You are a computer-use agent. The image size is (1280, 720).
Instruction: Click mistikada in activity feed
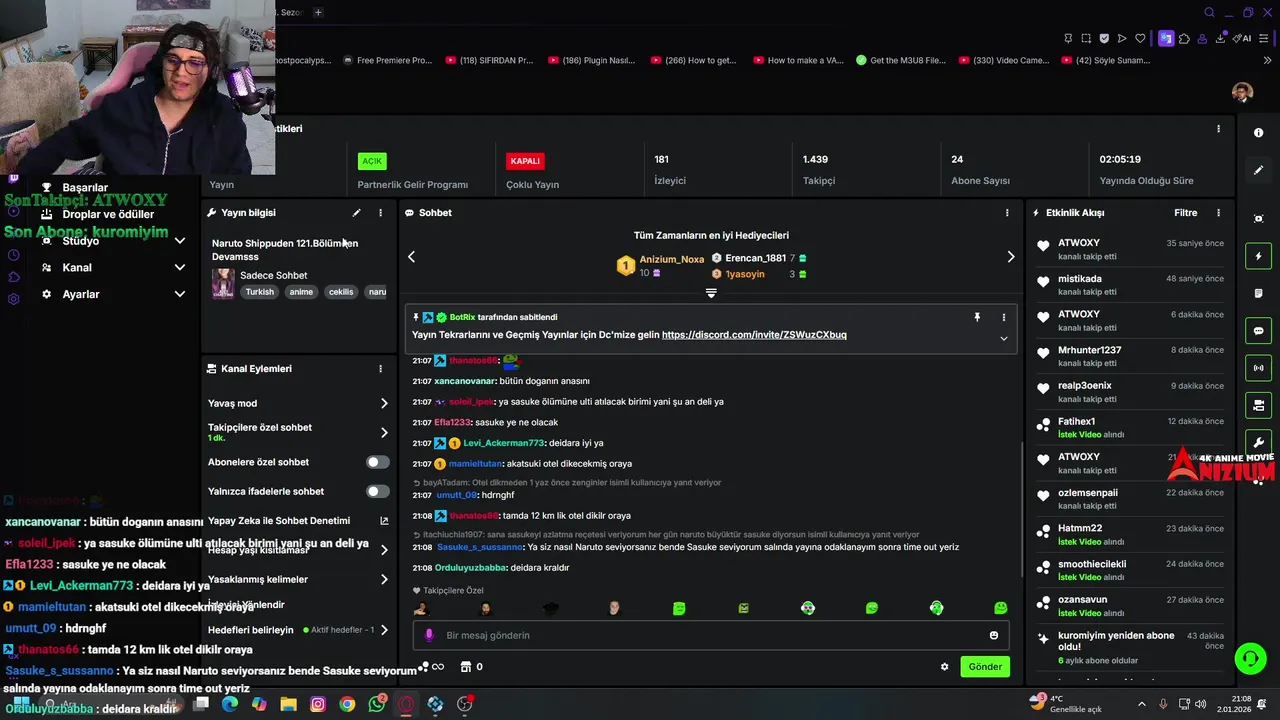1080,279
